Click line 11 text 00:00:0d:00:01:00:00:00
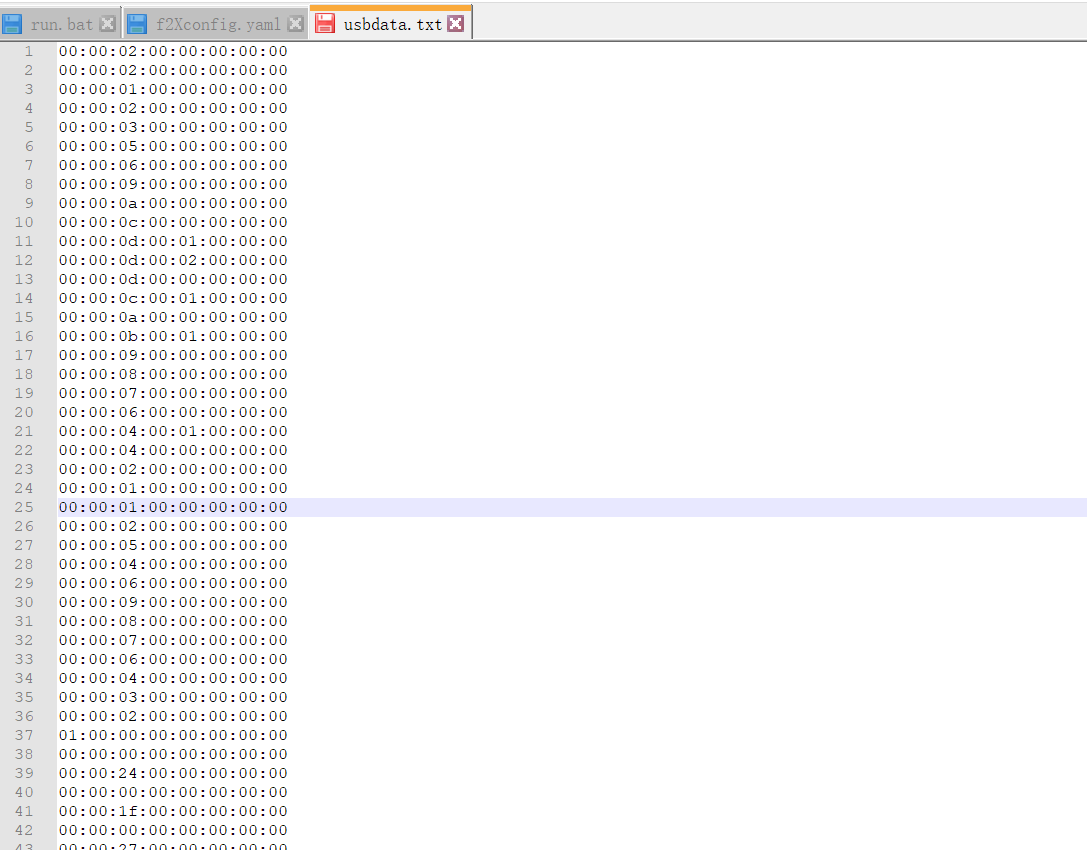 (x=173, y=241)
